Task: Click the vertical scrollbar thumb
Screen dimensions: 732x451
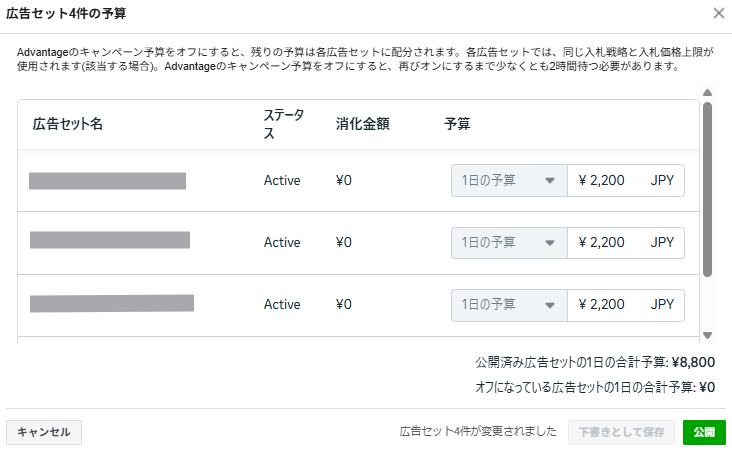Action: pos(707,190)
